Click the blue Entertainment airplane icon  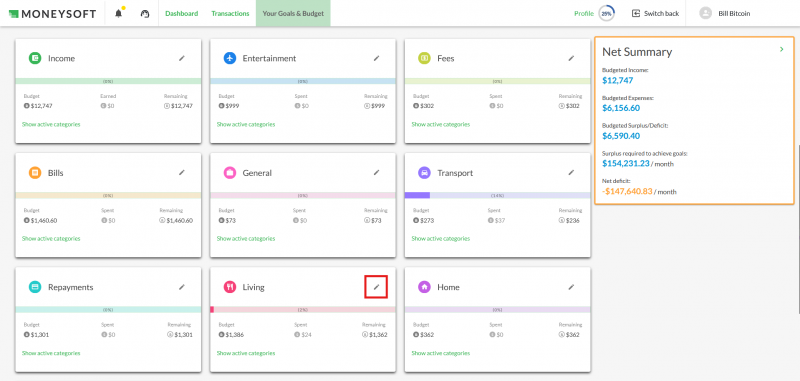230,58
